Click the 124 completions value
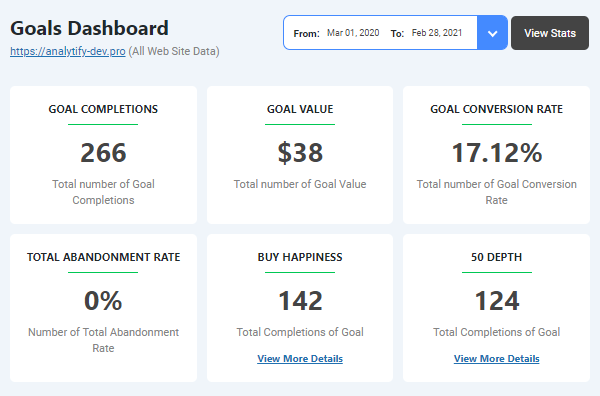Screen dimensions: 600x396 (497, 300)
